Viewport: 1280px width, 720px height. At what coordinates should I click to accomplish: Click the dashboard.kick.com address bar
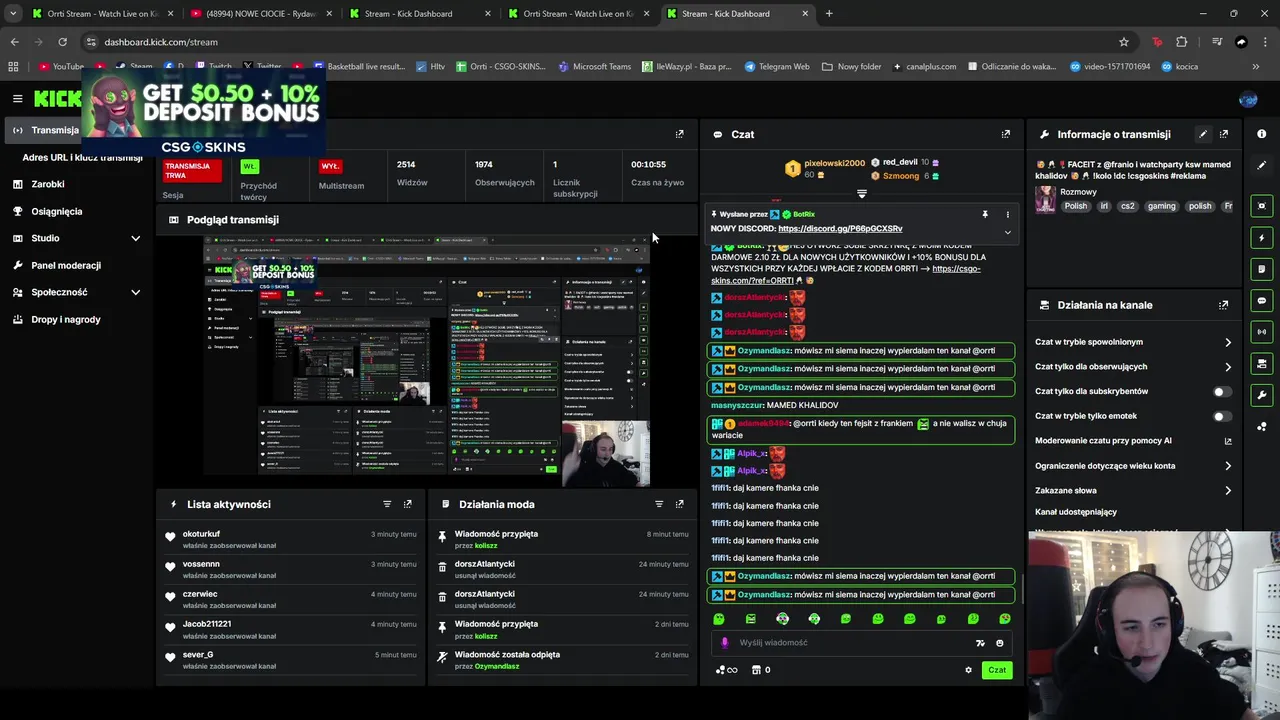pyautogui.click(x=600, y=42)
